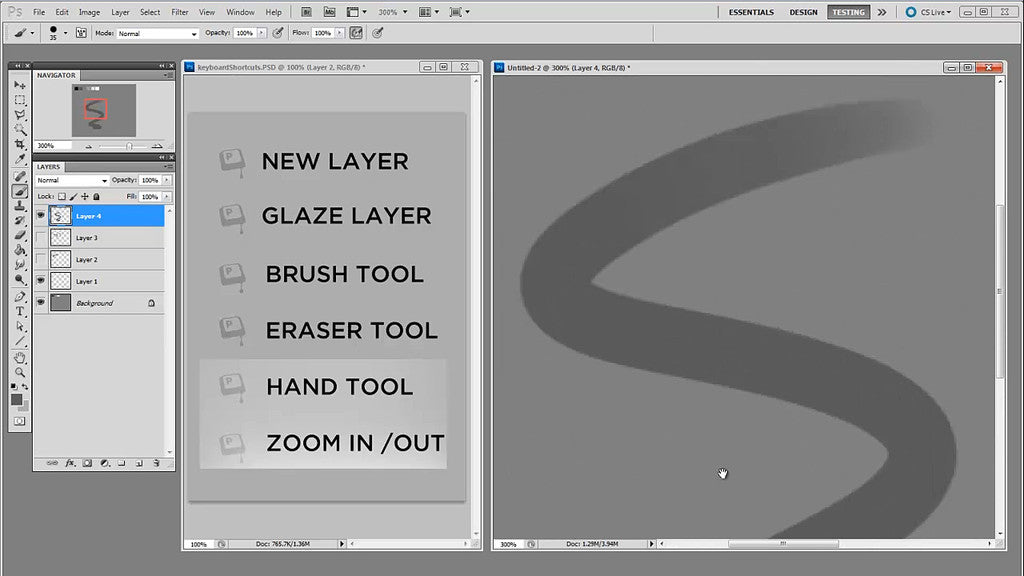Open the Flow slider arrow

[x=340, y=33]
